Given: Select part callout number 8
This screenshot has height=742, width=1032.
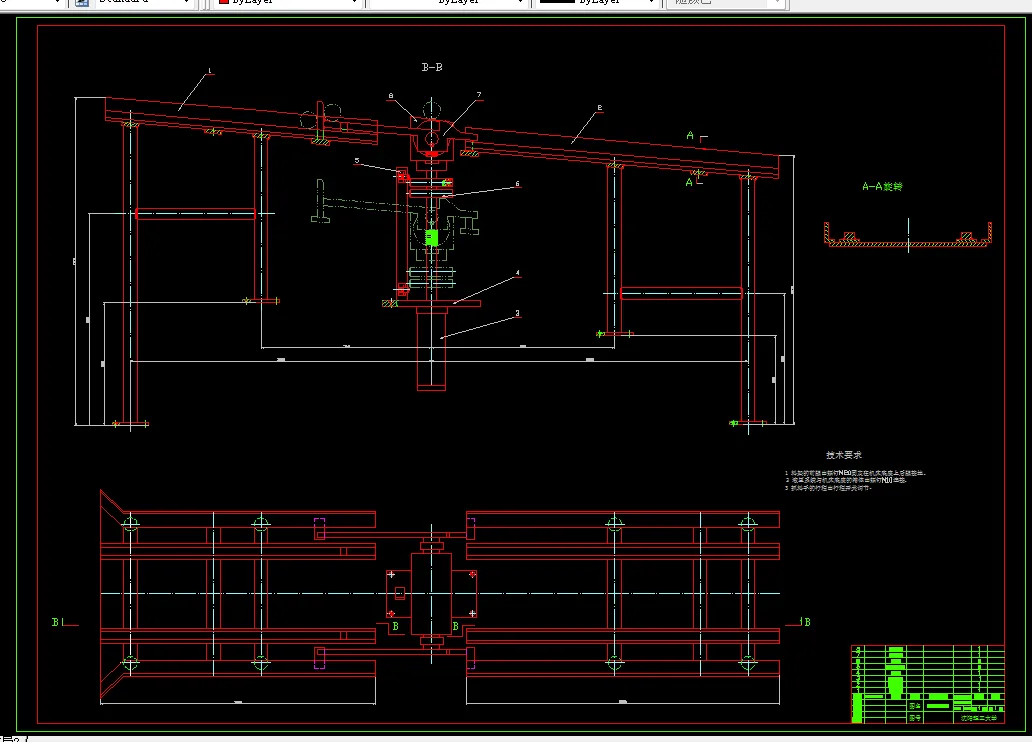Looking at the screenshot, I should pyautogui.click(x=390, y=96).
